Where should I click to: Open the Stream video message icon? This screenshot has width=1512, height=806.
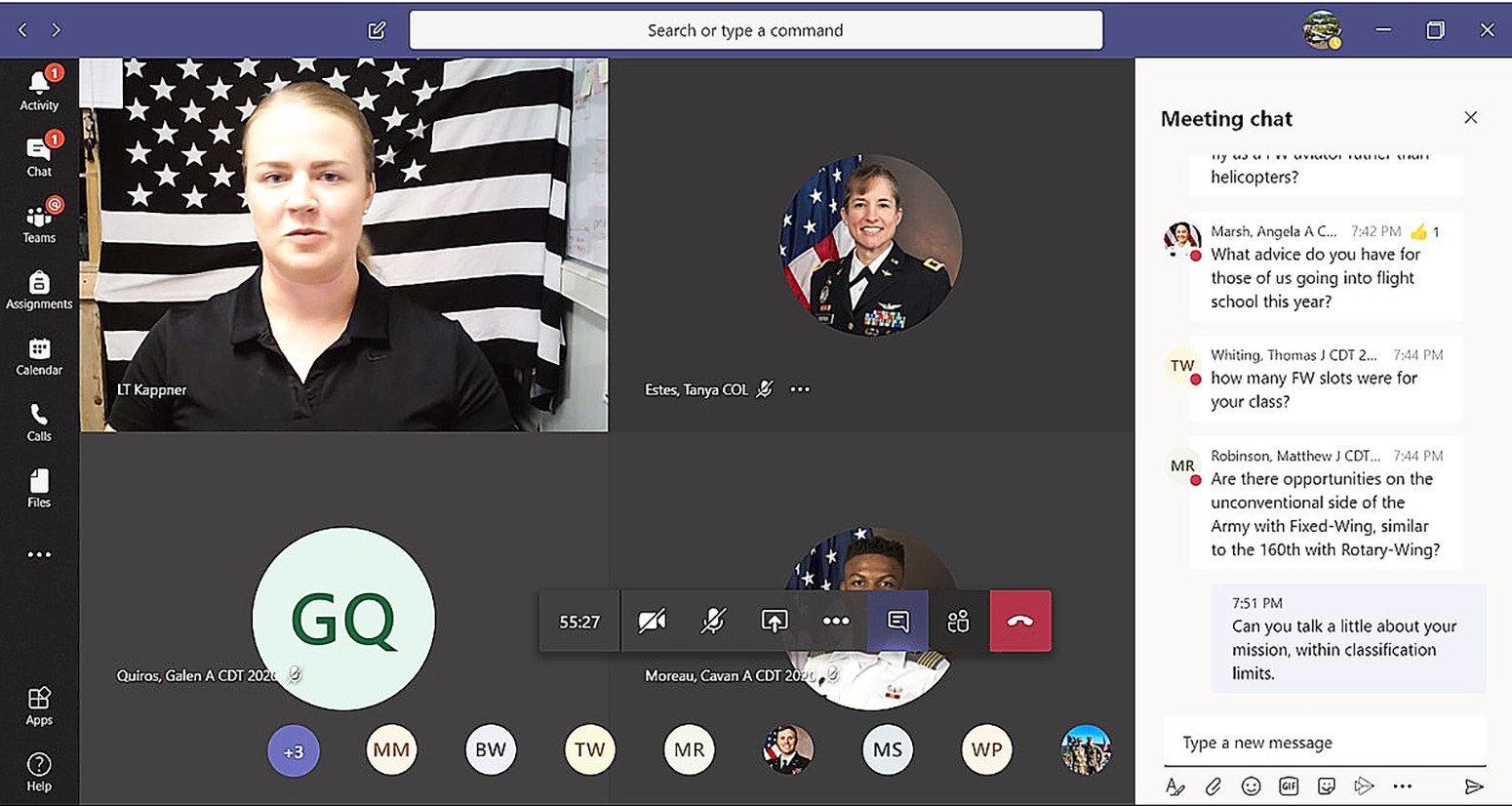[1364, 786]
